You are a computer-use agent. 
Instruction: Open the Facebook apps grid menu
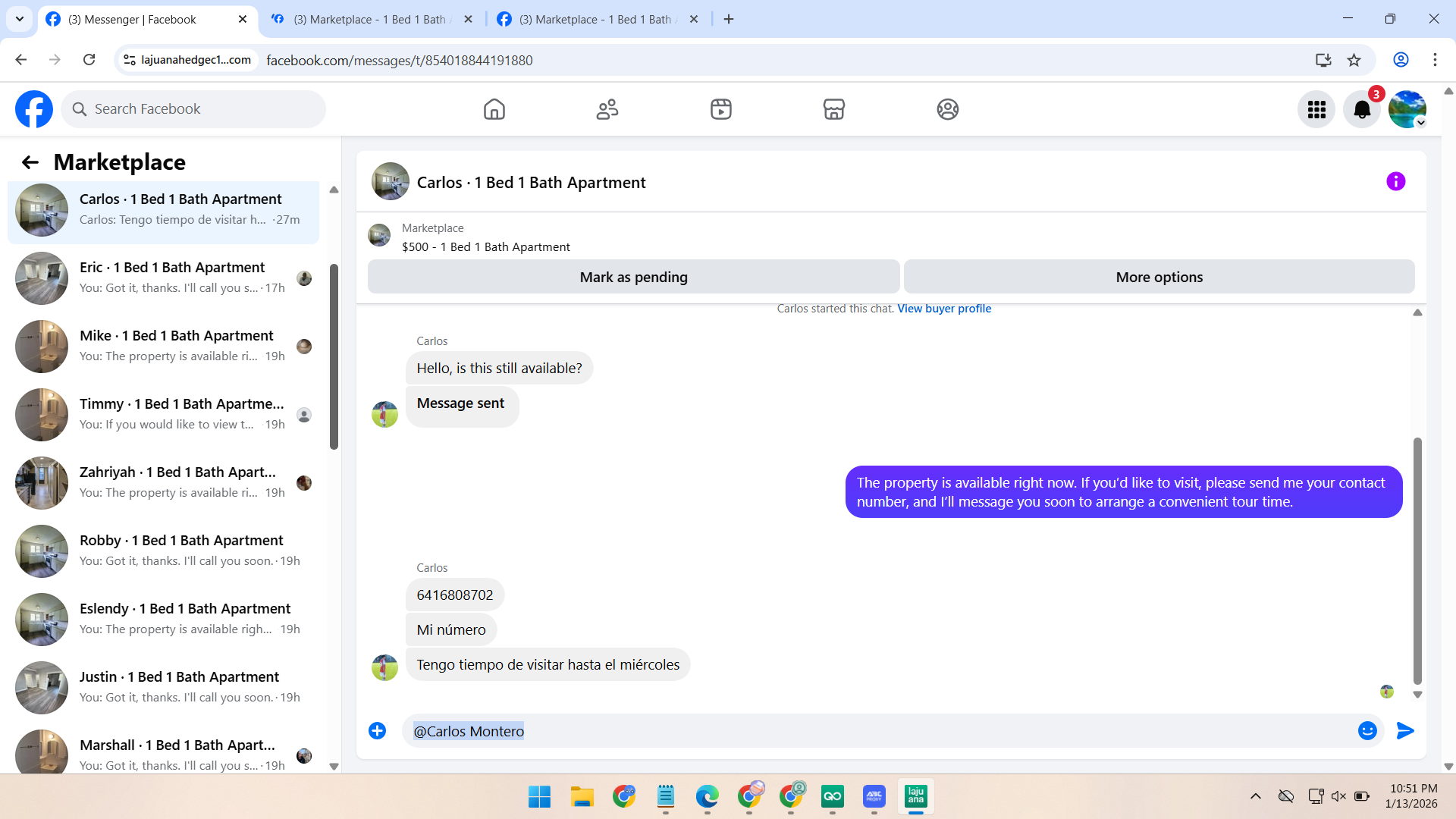pos(1316,110)
